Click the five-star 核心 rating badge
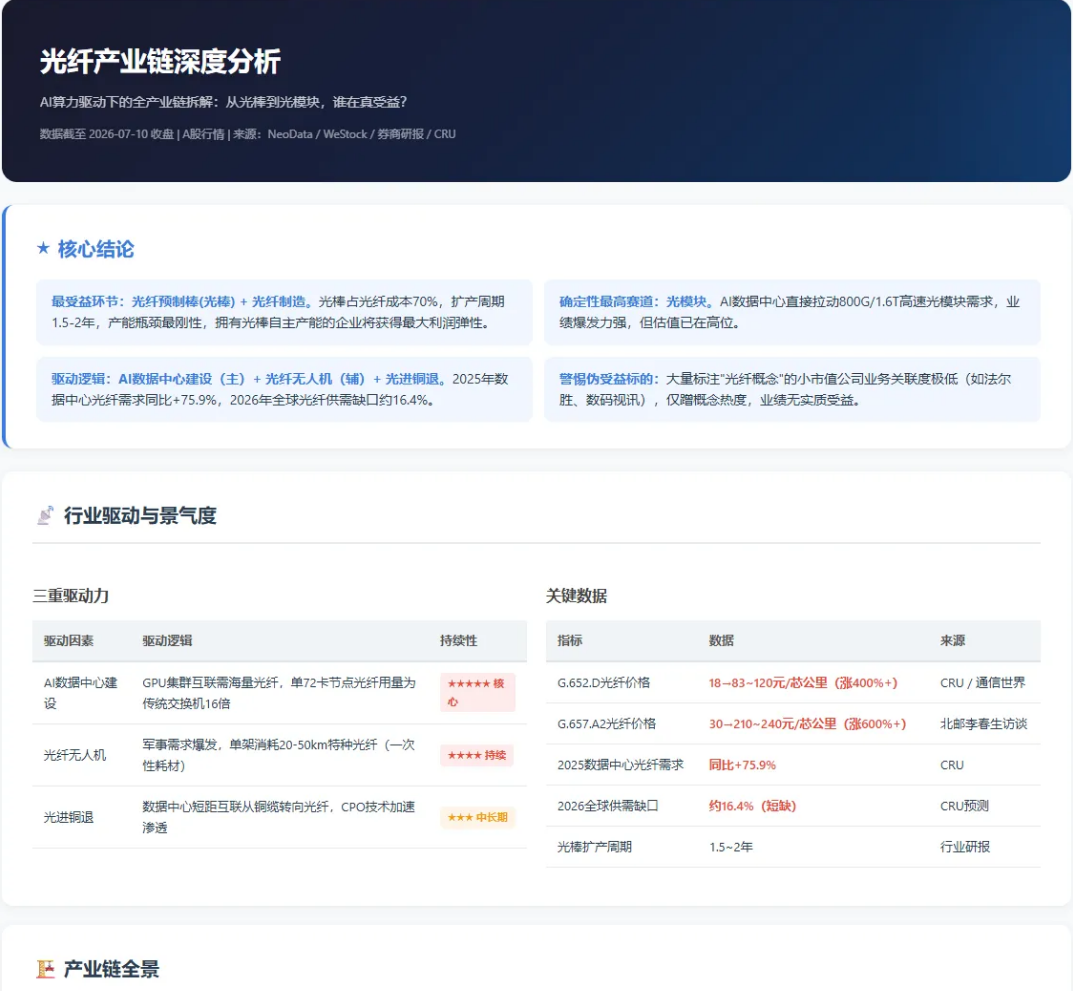Viewport: 1073px width, 991px height. click(477, 693)
